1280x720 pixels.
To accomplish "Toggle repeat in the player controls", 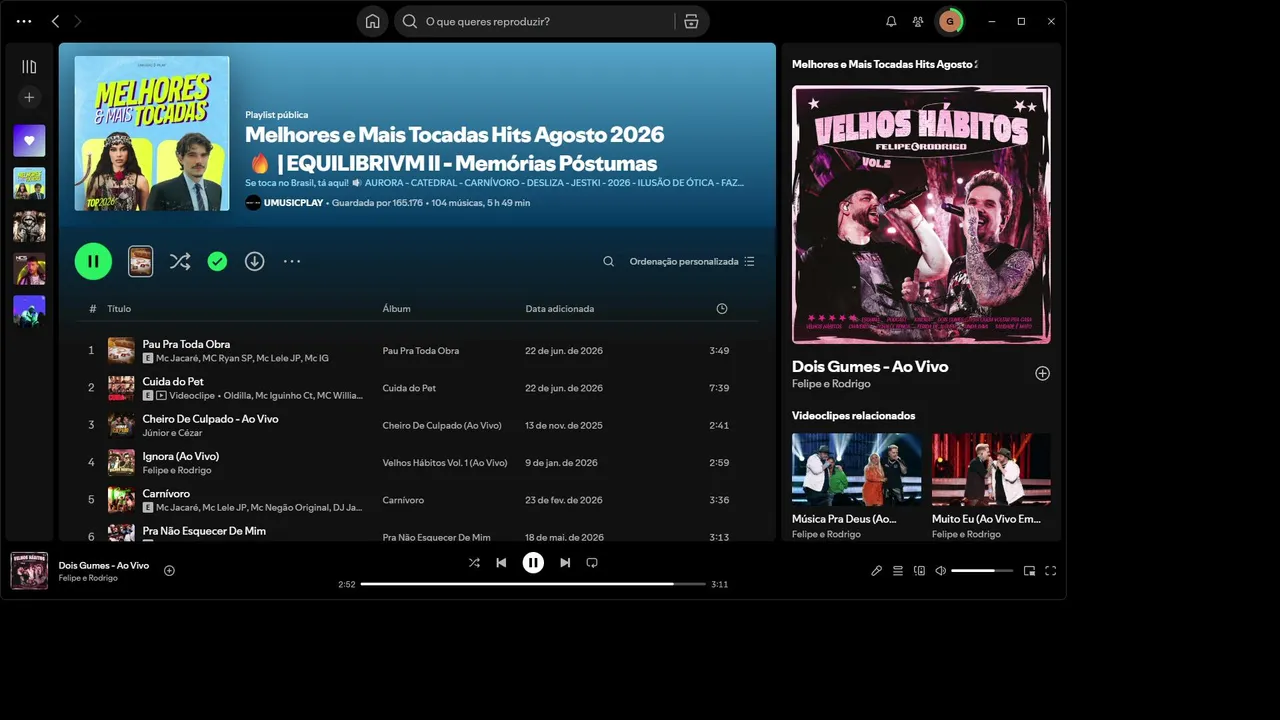I will (x=592, y=563).
